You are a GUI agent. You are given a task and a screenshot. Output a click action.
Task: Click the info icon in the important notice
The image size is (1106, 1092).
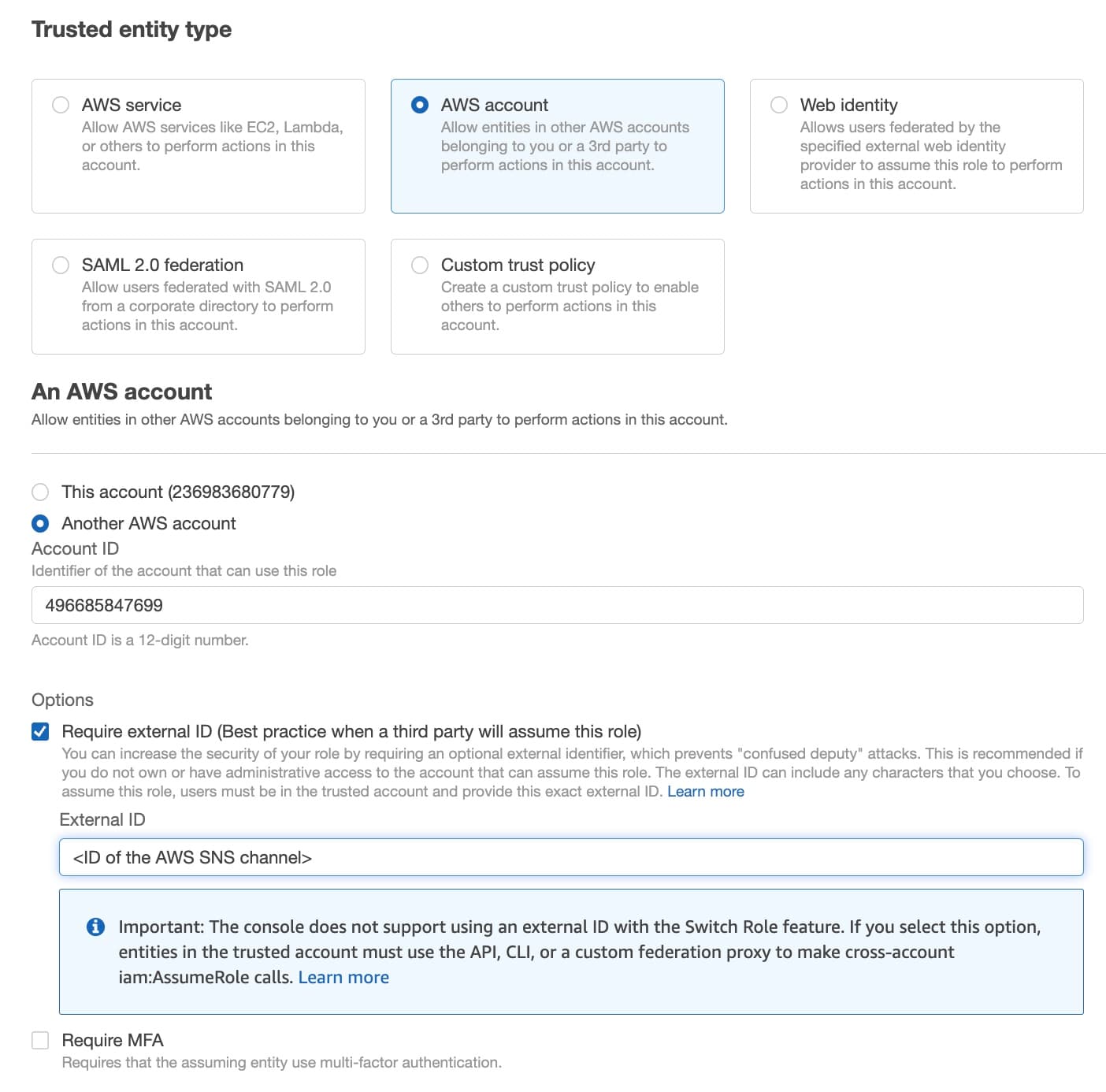[96, 927]
